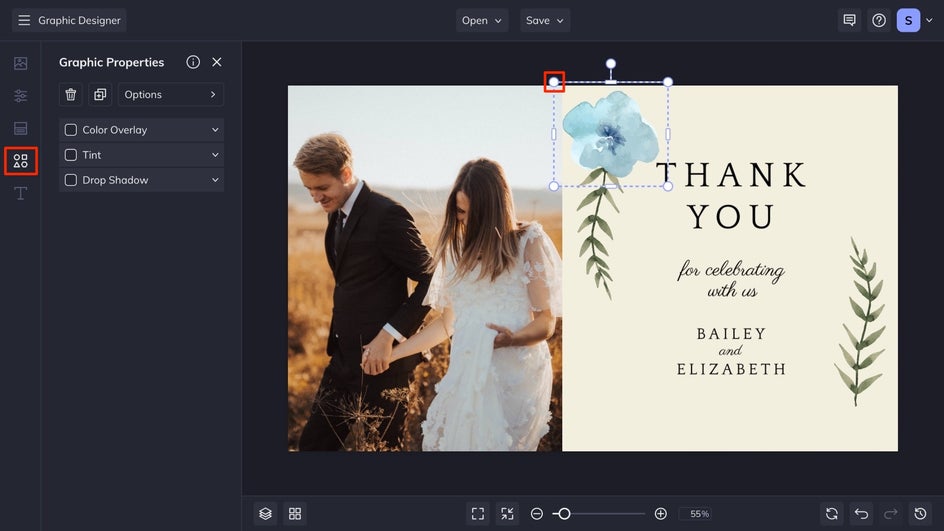
Task: Select the BAILEY name text
Action: tap(731, 334)
